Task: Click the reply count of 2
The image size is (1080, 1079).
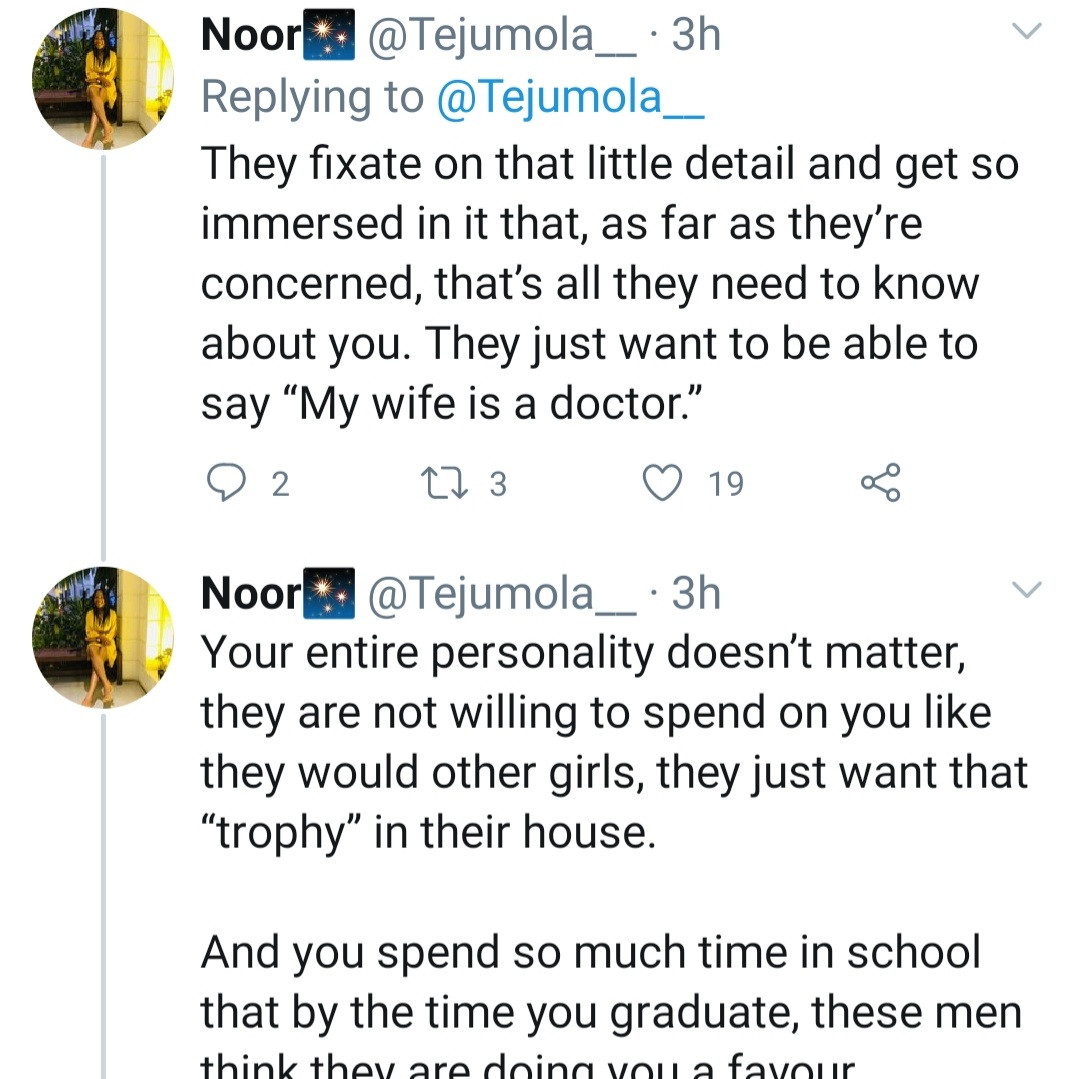Action: pyautogui.click(x=280, y=485)
